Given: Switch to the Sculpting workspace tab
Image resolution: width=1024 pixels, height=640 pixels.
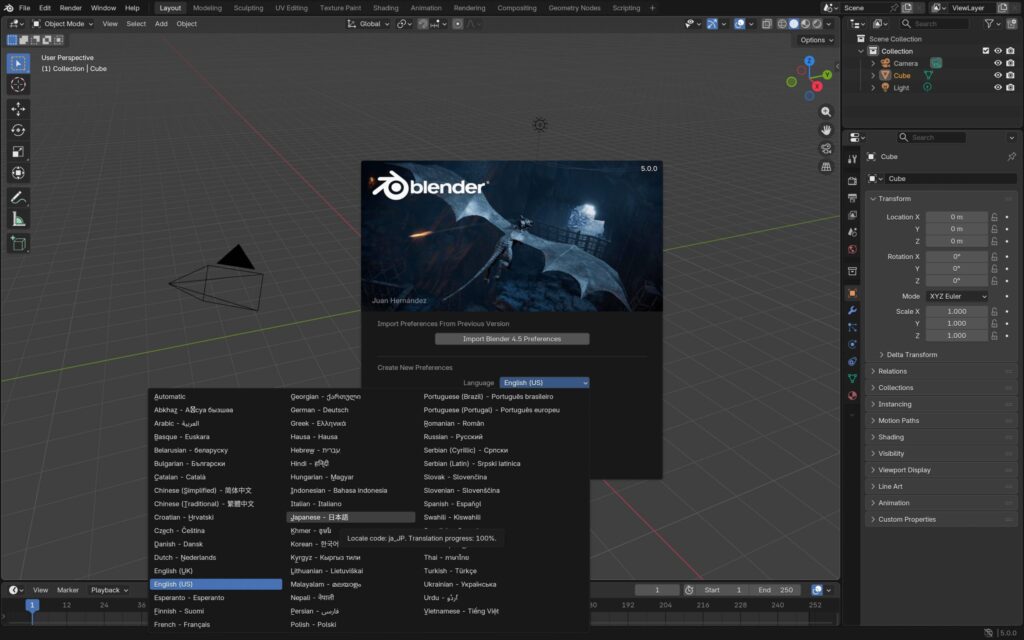Looking at the screenshot, I should (x=248, y=8).
